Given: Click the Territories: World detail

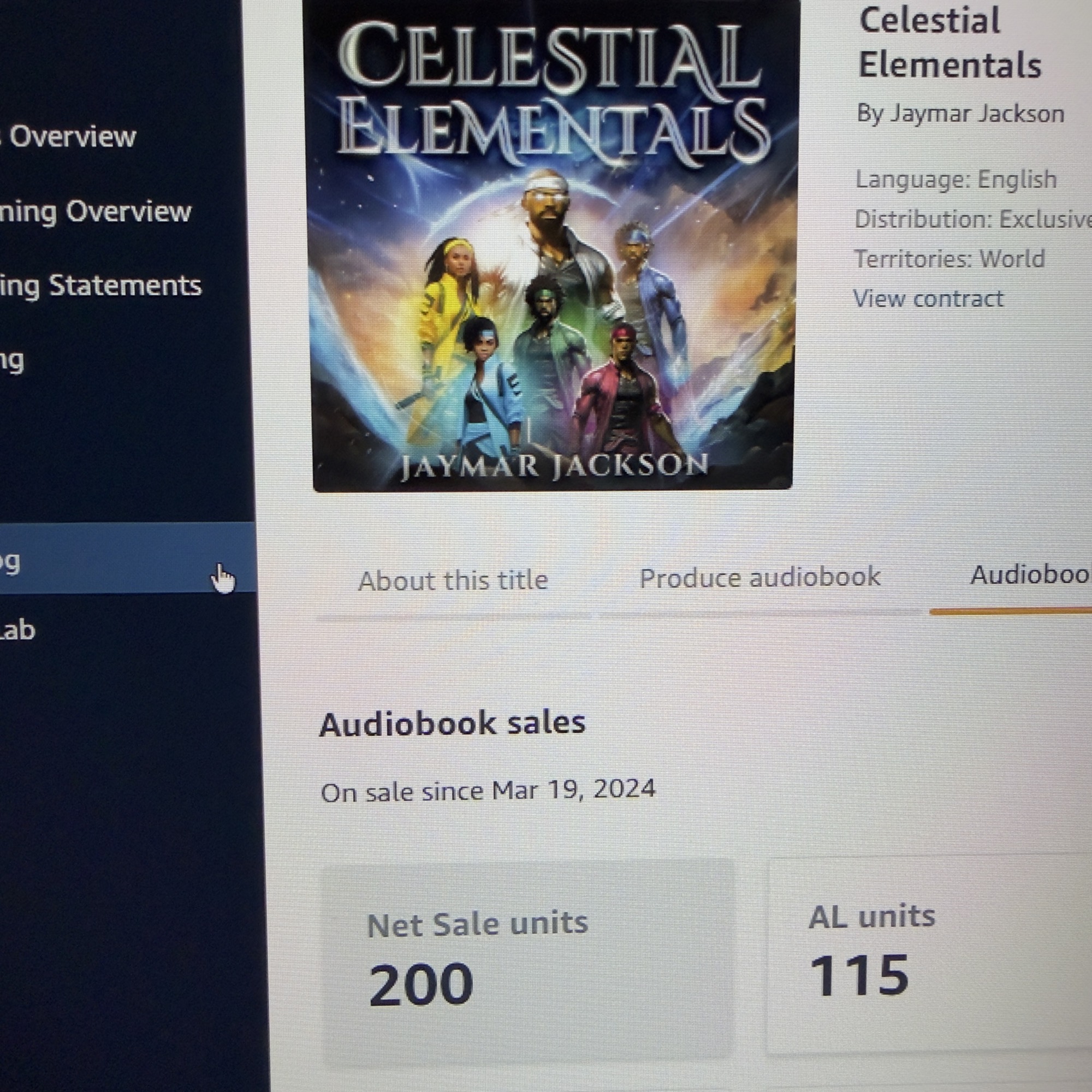Looking at the screenshot, I should 949,259.
